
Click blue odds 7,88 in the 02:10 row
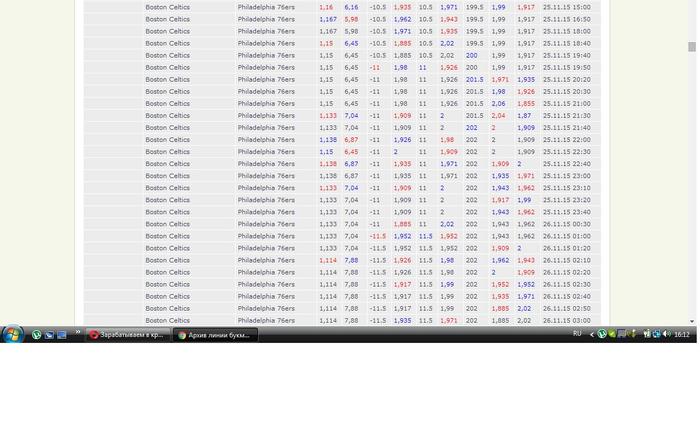[x=351, y=260]
